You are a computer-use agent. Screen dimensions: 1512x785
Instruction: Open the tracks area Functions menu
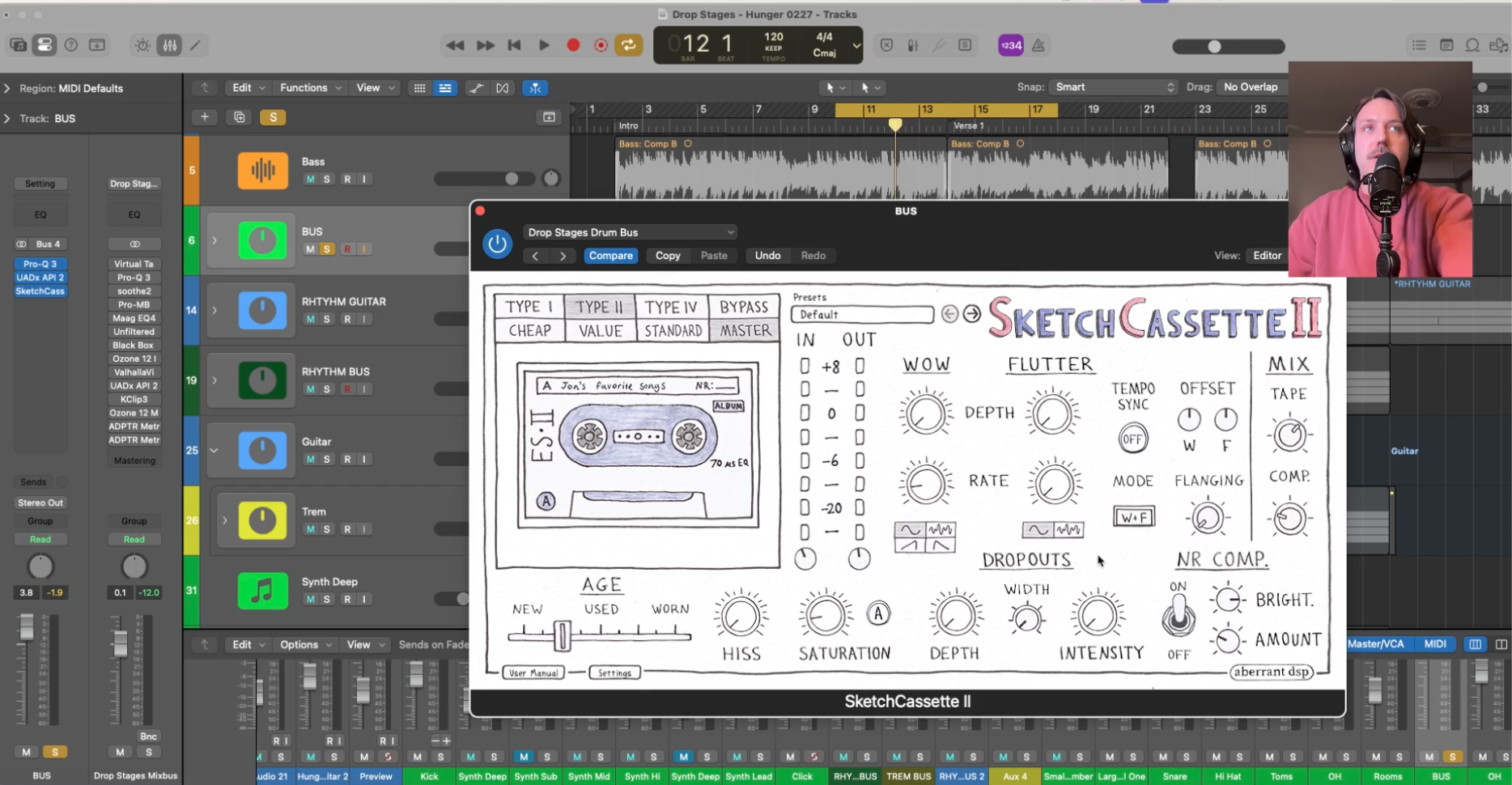pyautogui.click(x=310, y=87)
